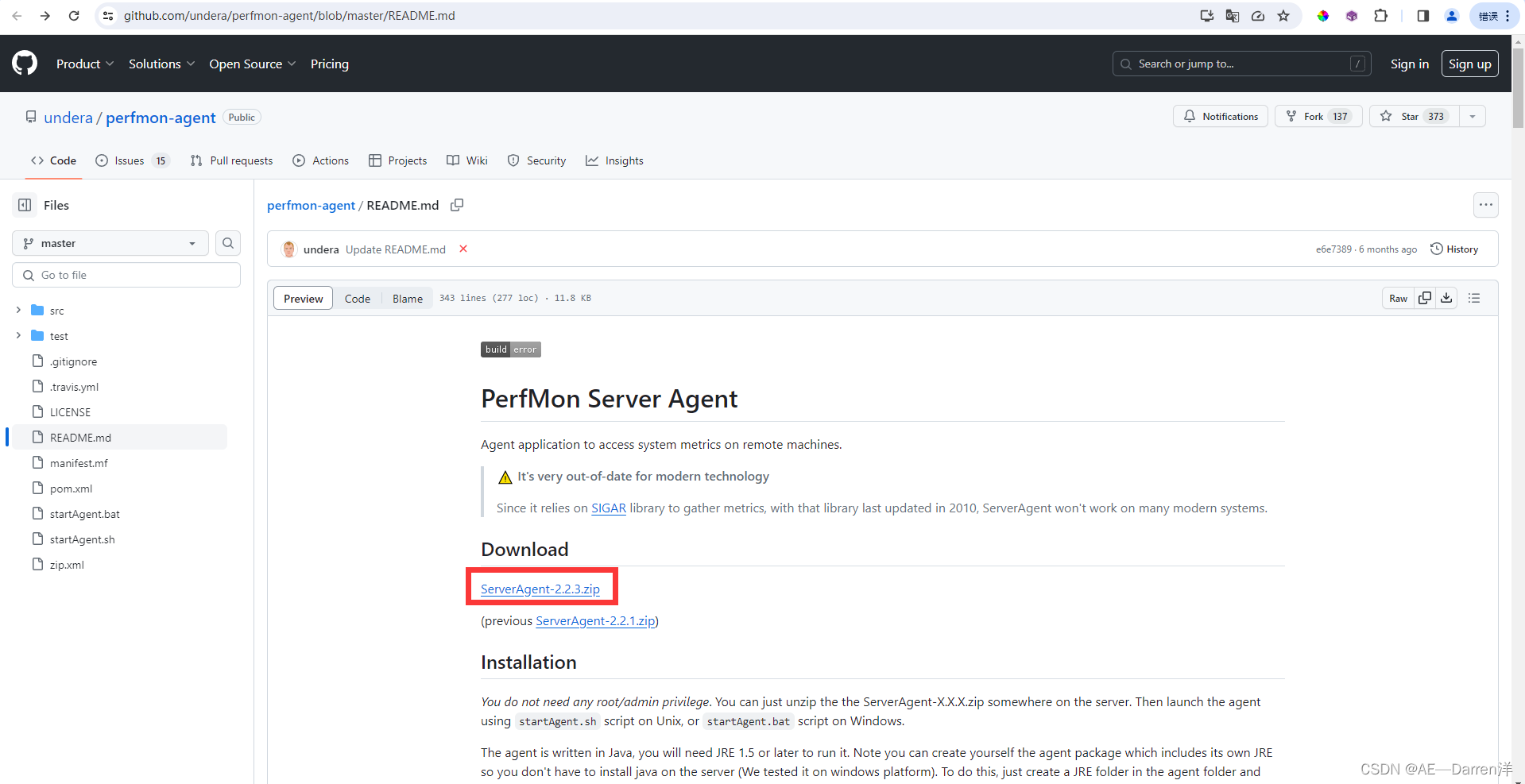This screenshot has height=784, width=1525.
Task: Click Notifications bell button
Action: (1221, 116)
